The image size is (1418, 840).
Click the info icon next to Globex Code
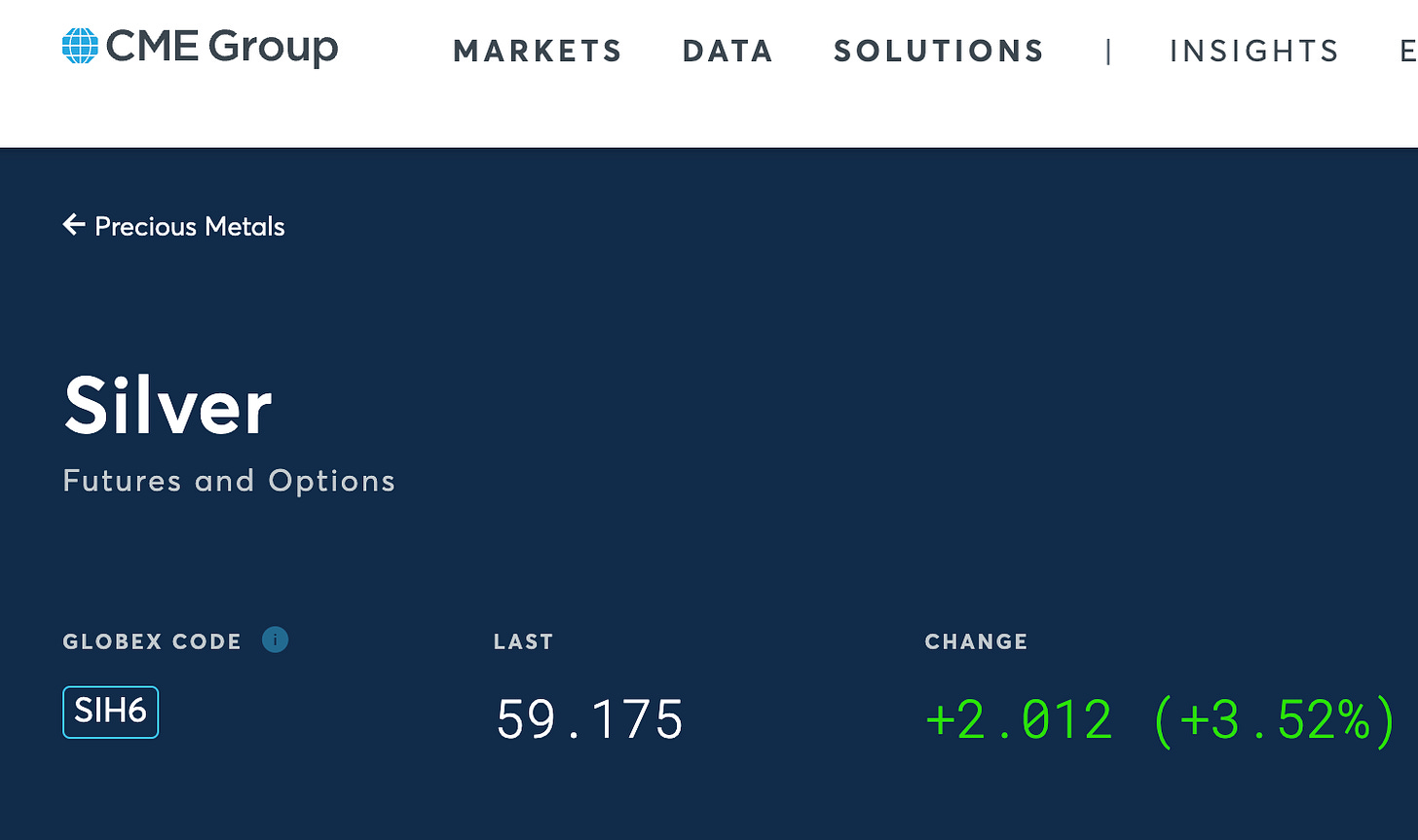click(275, 639)
